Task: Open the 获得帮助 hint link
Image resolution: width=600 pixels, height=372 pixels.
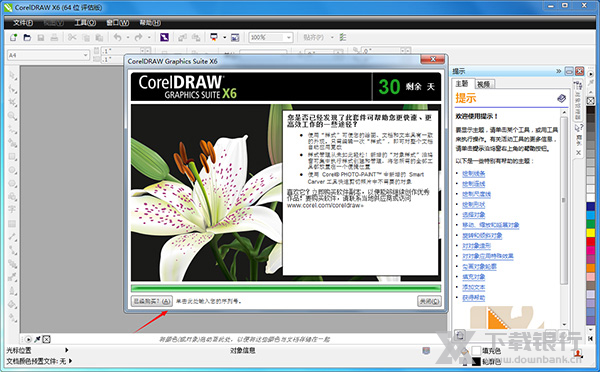Action: [473, 297]
